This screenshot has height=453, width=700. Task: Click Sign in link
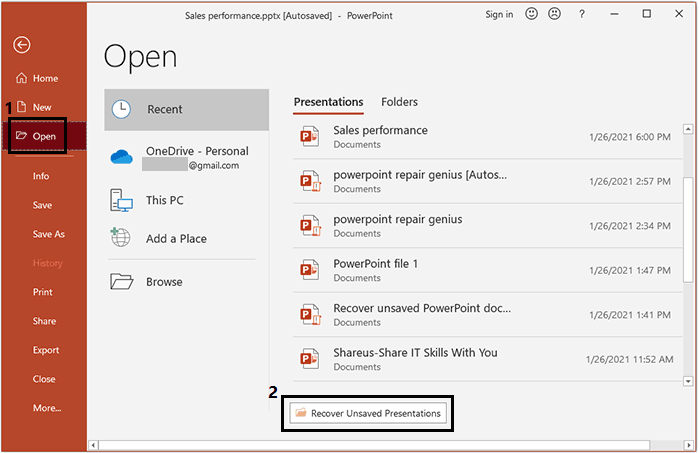[499, 14]
